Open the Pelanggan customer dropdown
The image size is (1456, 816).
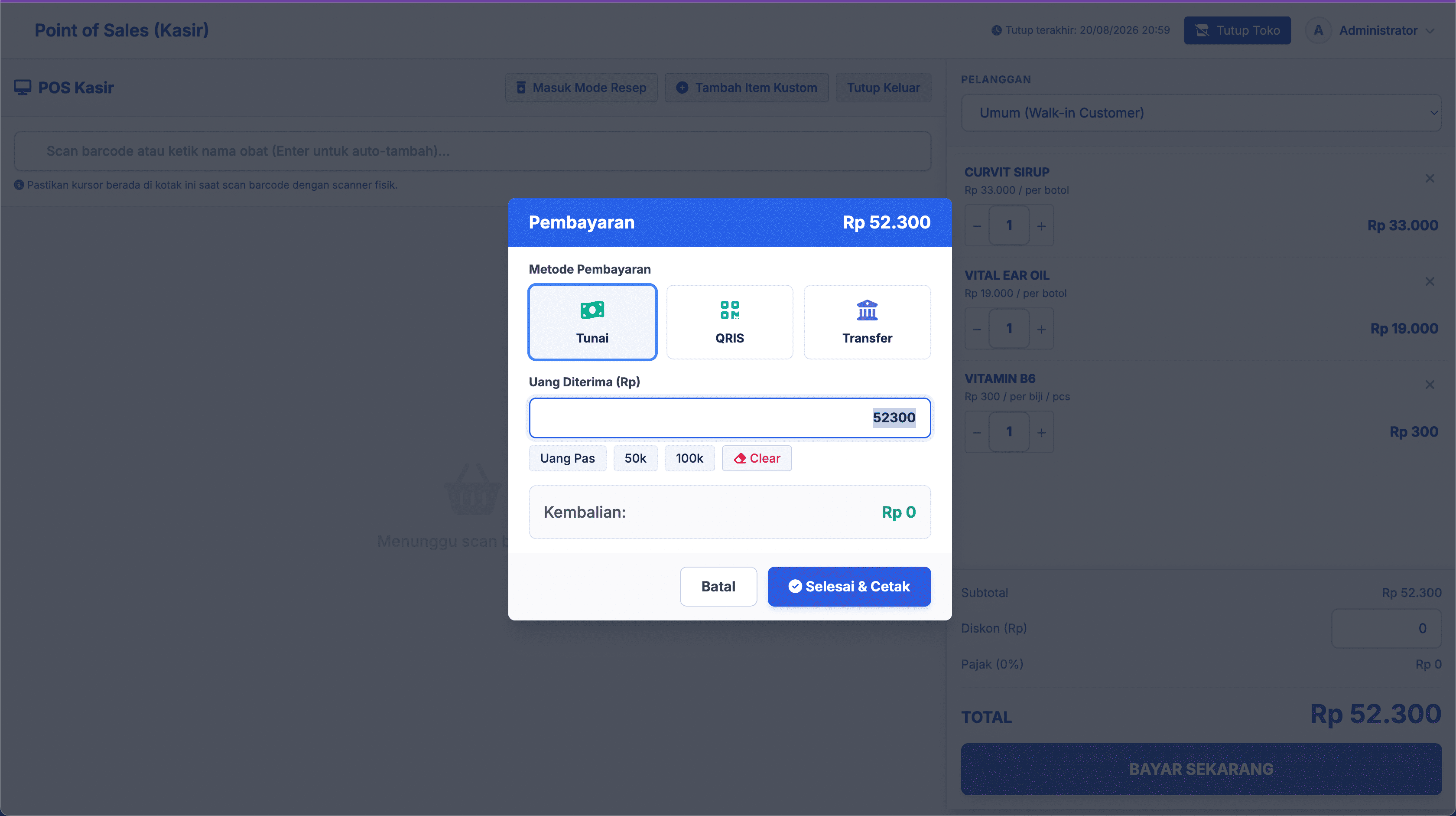click(1201, 113)
